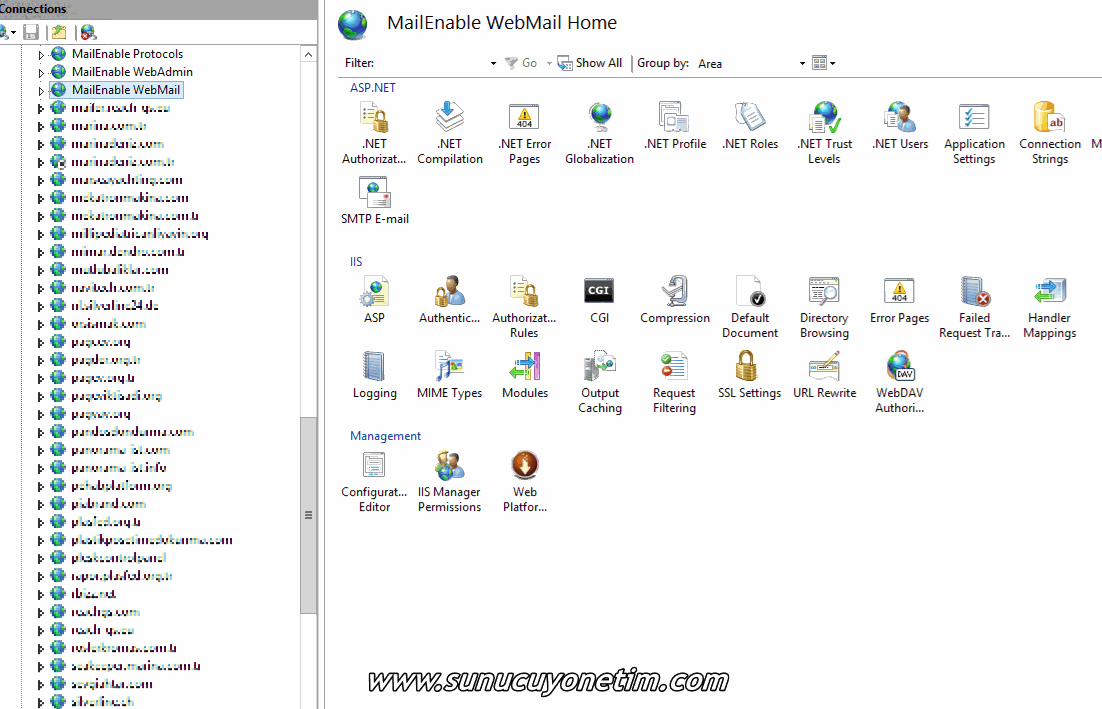Open the .NET Roles feature

750,126
